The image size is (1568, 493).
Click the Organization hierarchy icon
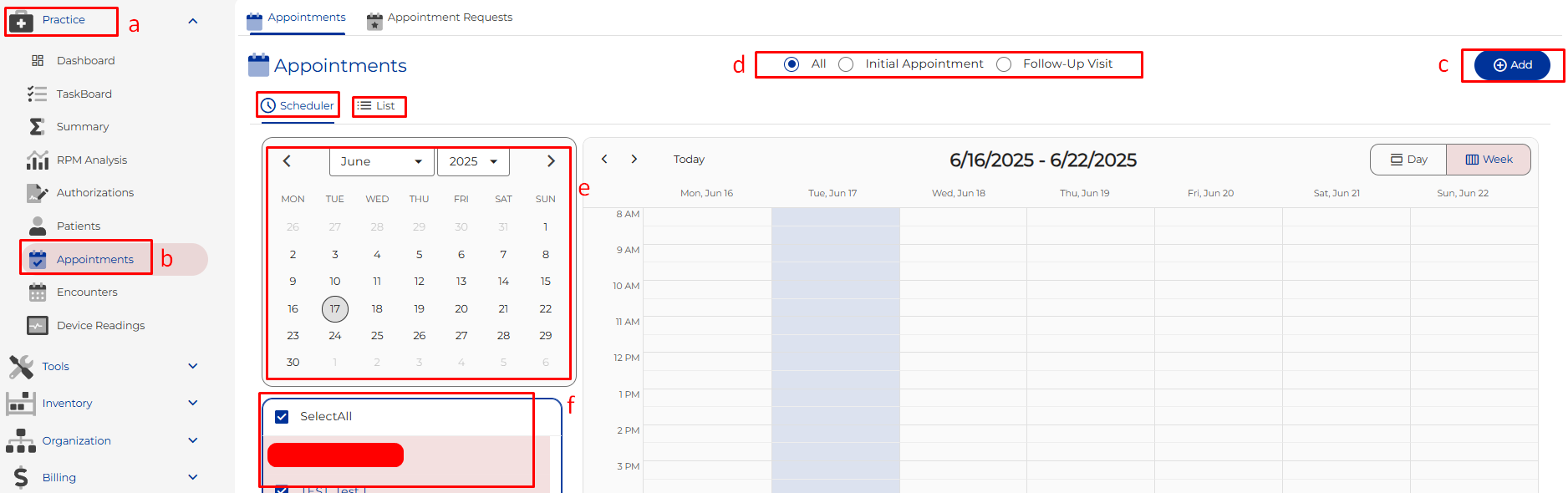pyautogui.click(x=21, y=441)
